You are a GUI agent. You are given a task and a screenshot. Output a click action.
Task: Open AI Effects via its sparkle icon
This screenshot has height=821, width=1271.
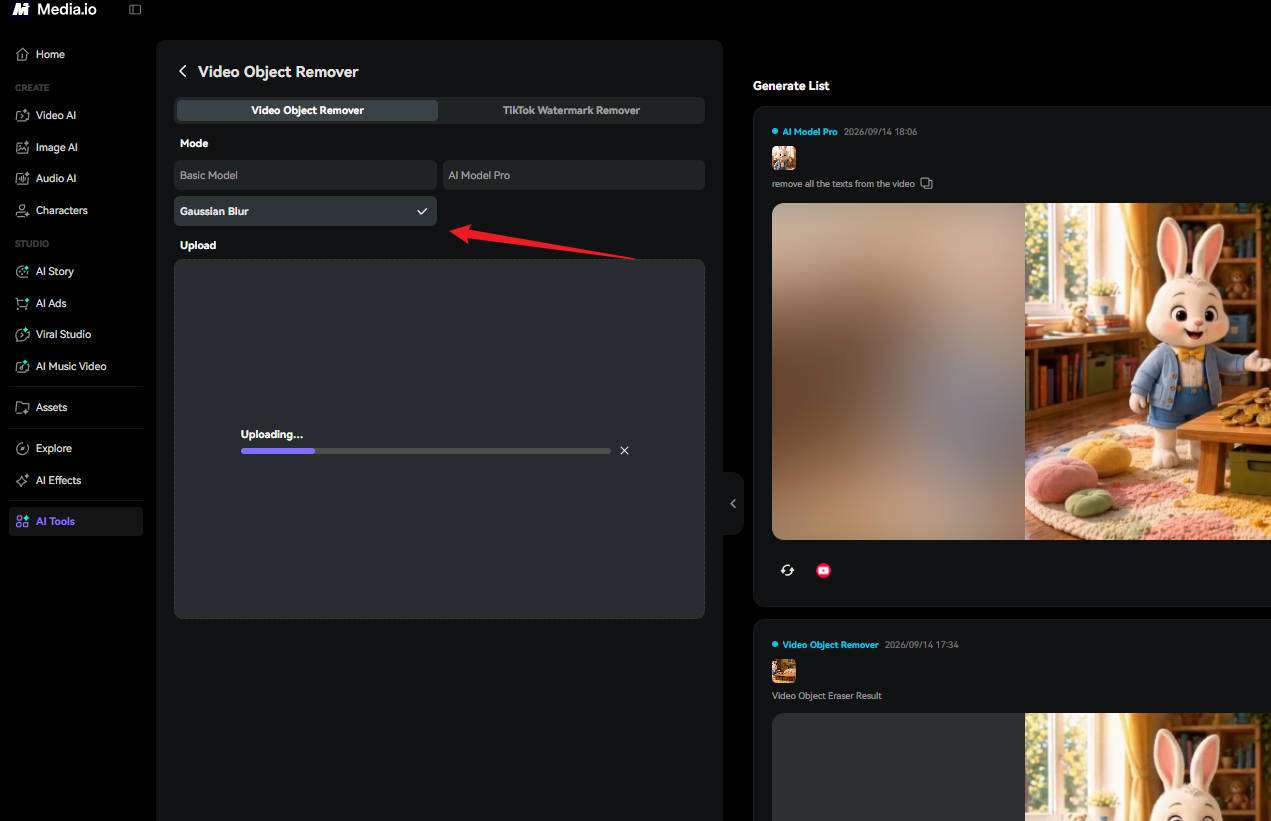[x=22, y=480]
